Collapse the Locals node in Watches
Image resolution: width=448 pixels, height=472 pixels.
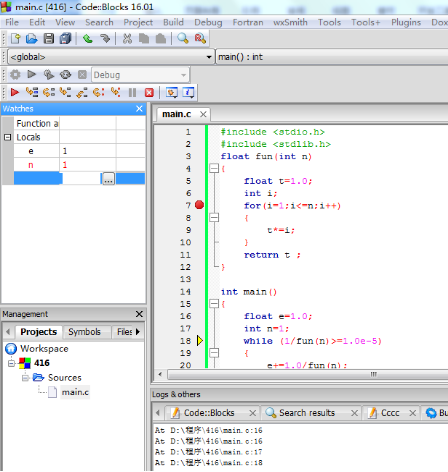click(8, 137)
